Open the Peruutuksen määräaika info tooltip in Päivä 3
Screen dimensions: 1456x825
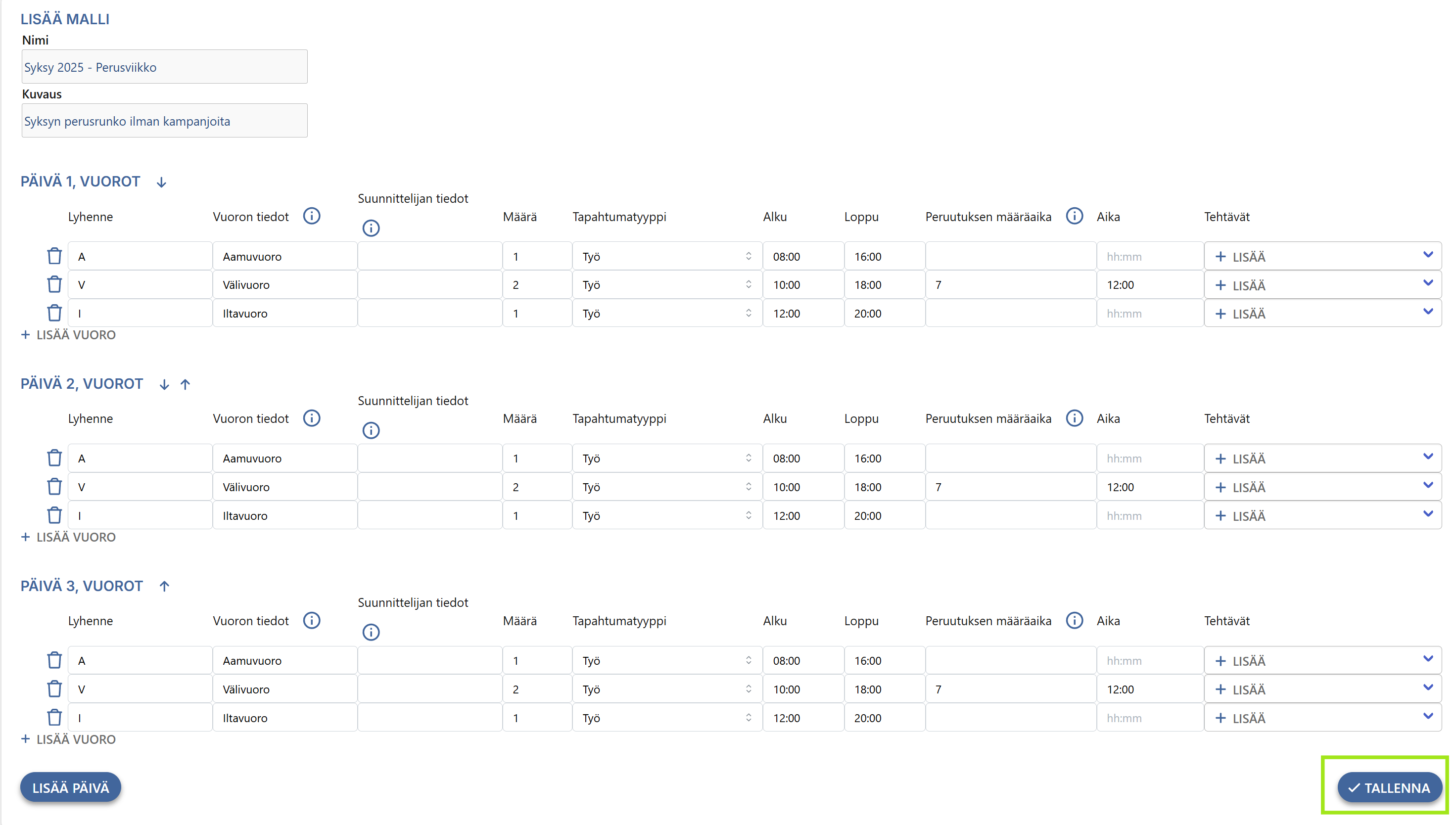tap(1074, 620)
